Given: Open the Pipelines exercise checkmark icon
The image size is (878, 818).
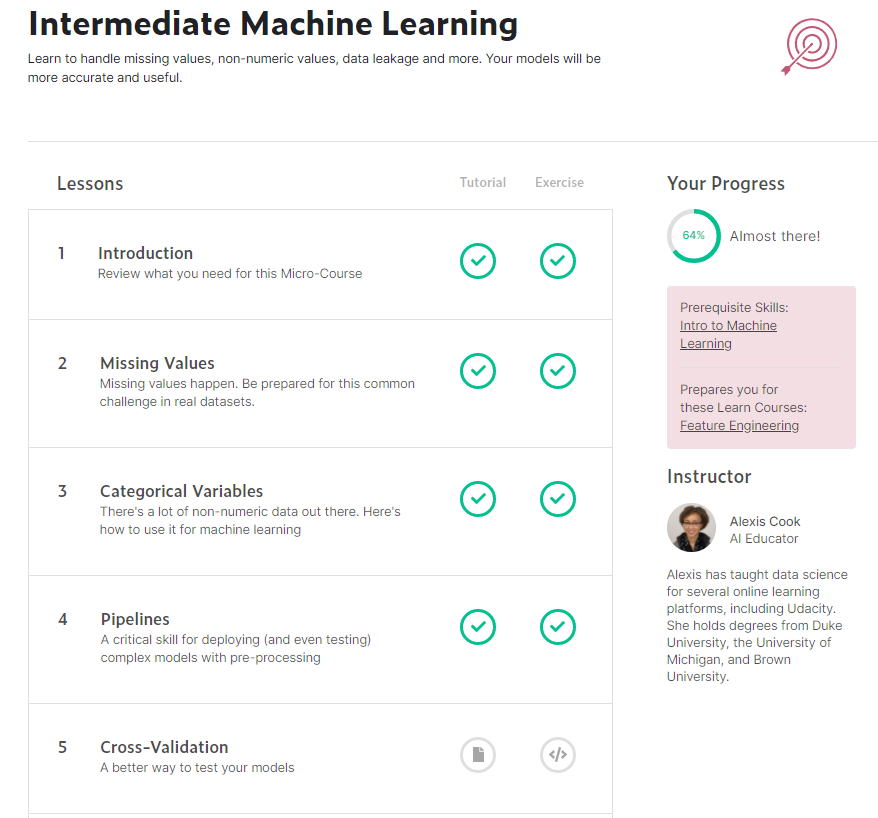Looking at the screenshot, I should (x=558, y=627).
